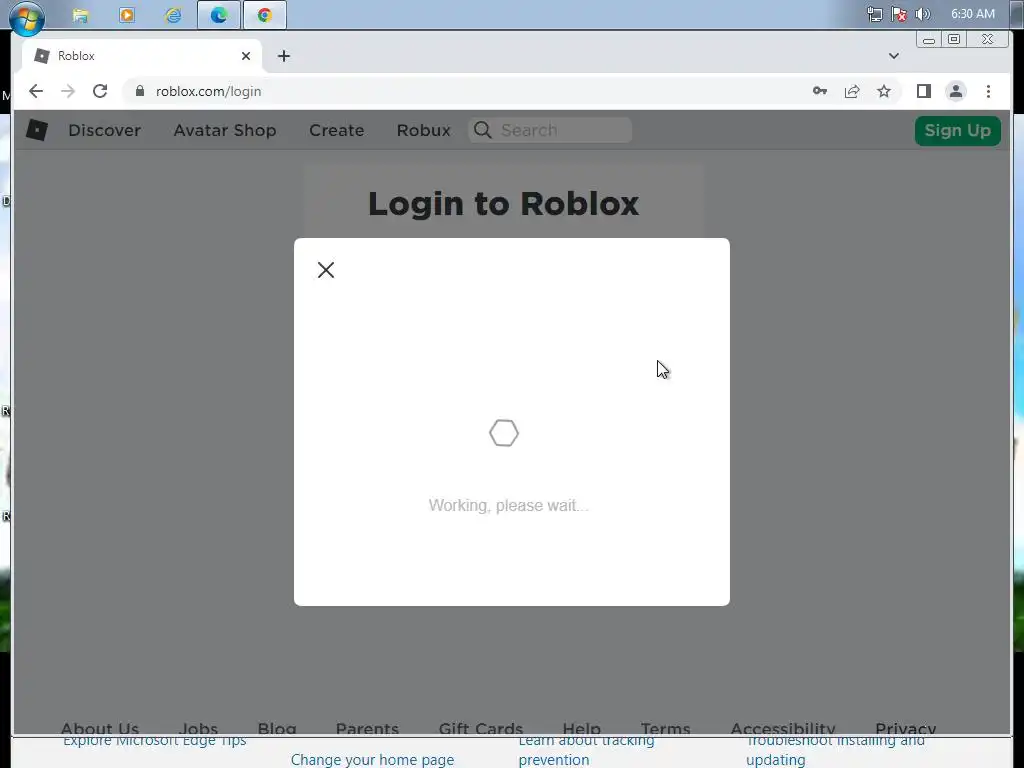Open Internet Explorer from the taskbar

point(173,15)
